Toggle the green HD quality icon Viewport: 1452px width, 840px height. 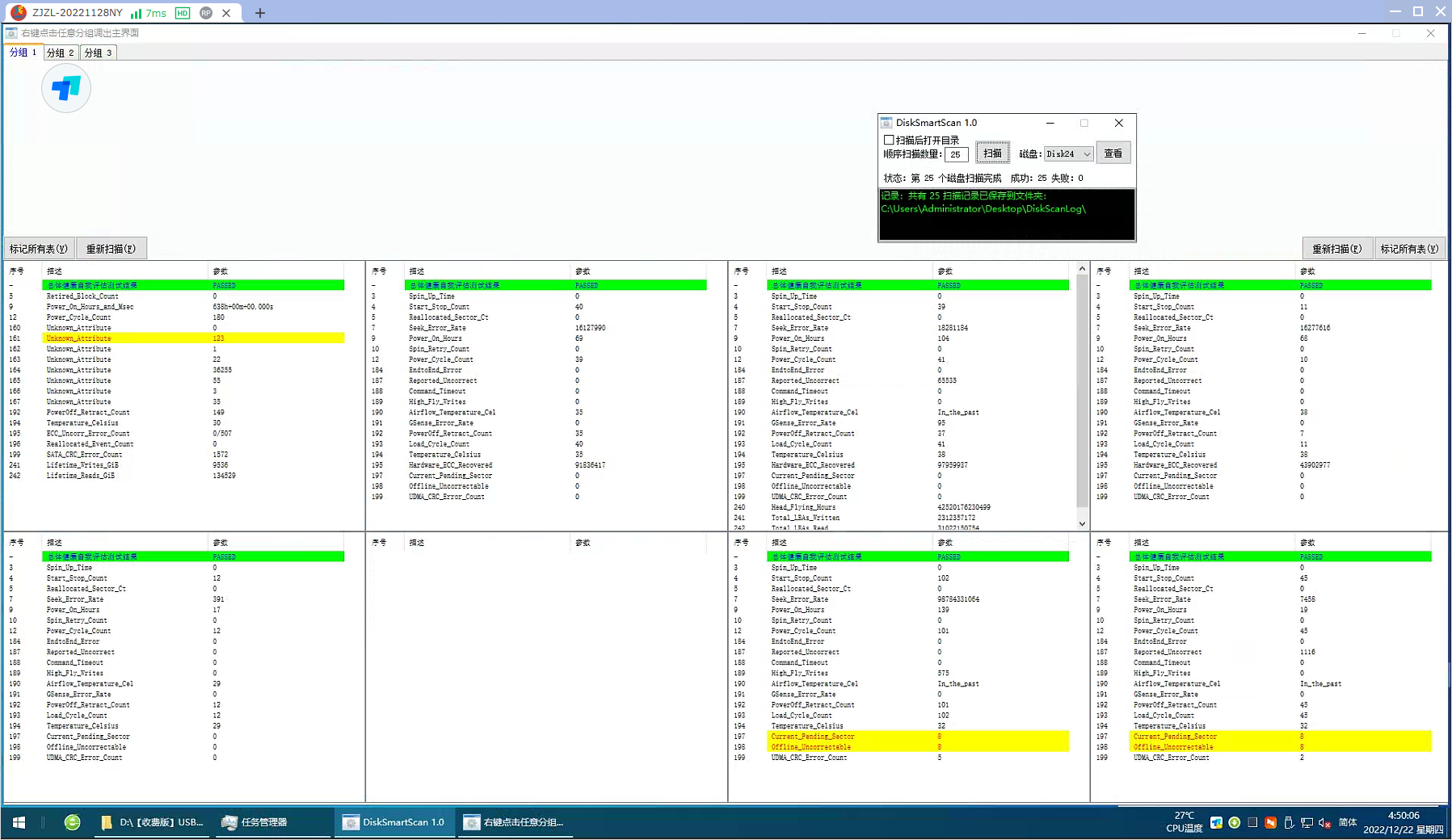coord(183,13)
